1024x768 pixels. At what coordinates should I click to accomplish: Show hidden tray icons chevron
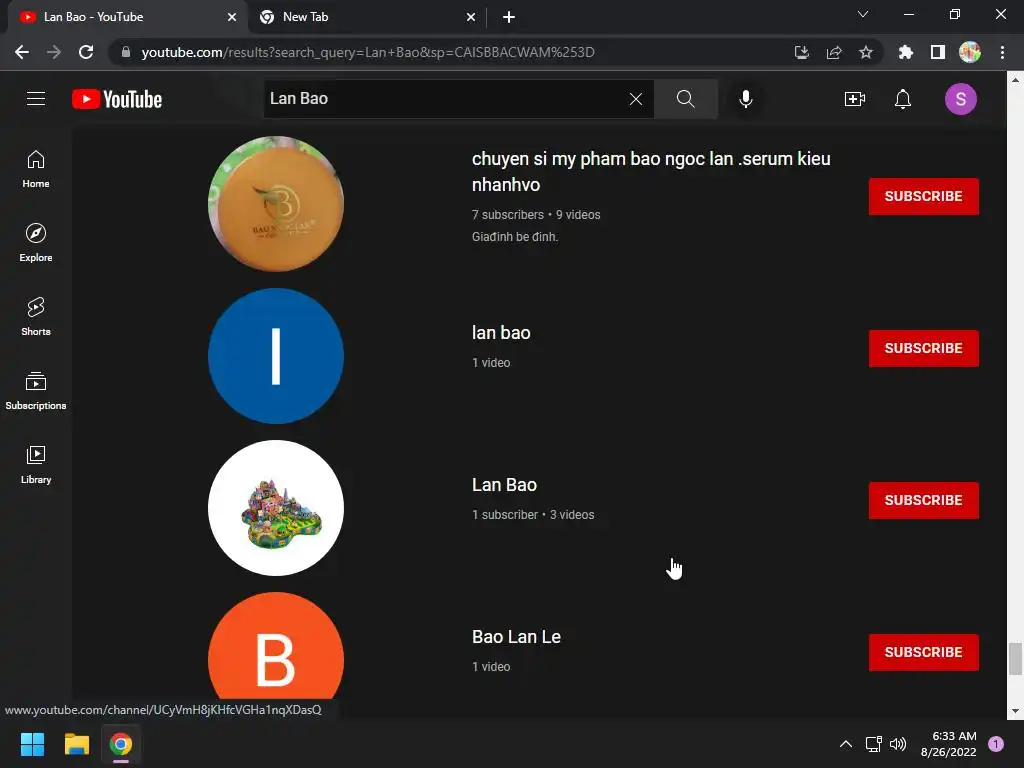[x=846, y=744]
